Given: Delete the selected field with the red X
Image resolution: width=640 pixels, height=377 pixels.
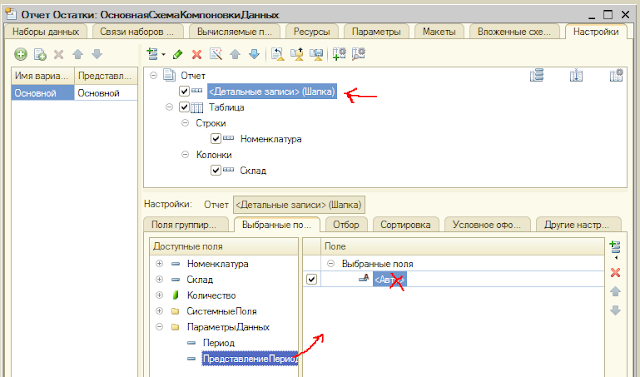Looking at the screenshot, I should 615,273.
